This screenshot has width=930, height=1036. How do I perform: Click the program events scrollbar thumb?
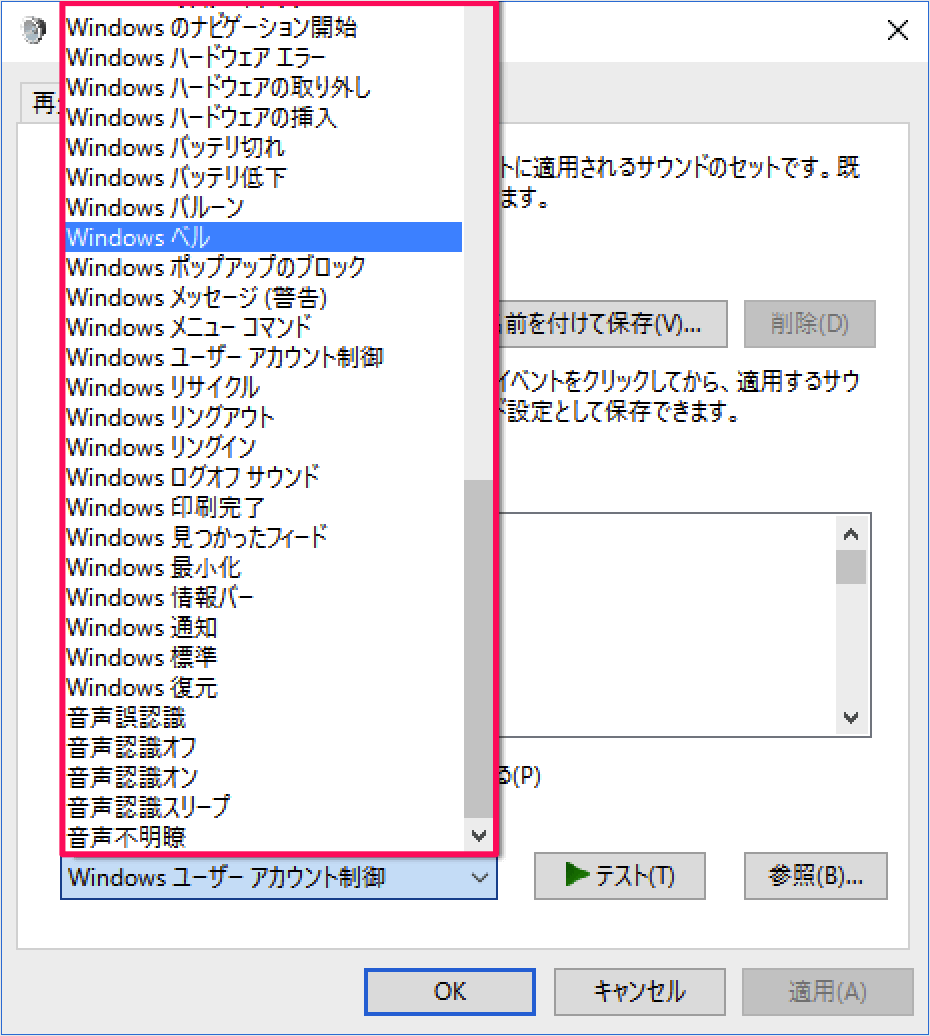851,567
